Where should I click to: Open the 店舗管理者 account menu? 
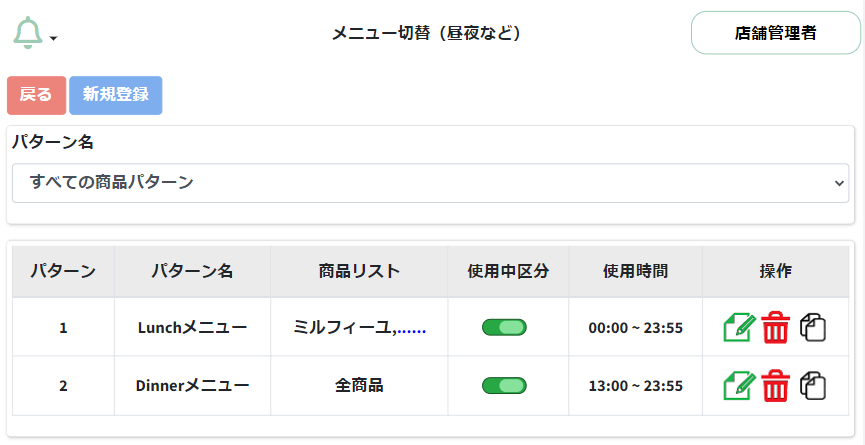coord(775,33)
